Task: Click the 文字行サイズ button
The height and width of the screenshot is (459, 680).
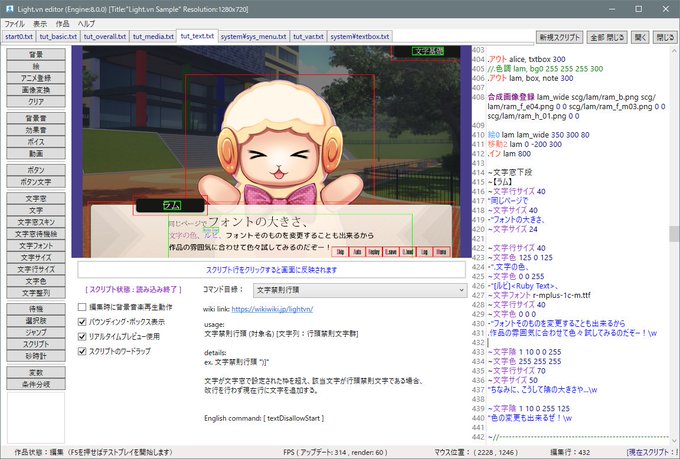Action: [x=36, y=269]
